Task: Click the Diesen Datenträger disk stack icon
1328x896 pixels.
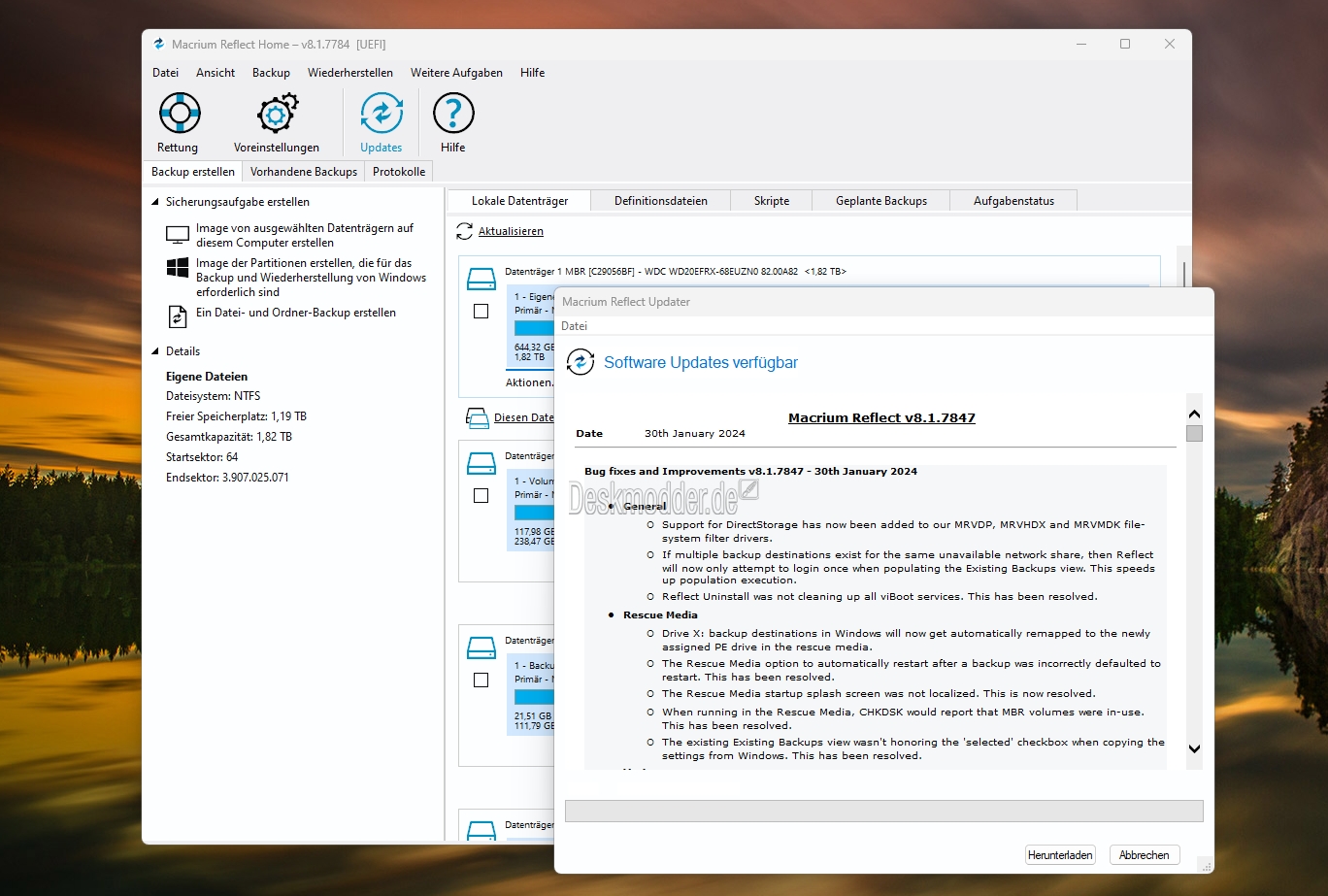Action: (477, 417)
